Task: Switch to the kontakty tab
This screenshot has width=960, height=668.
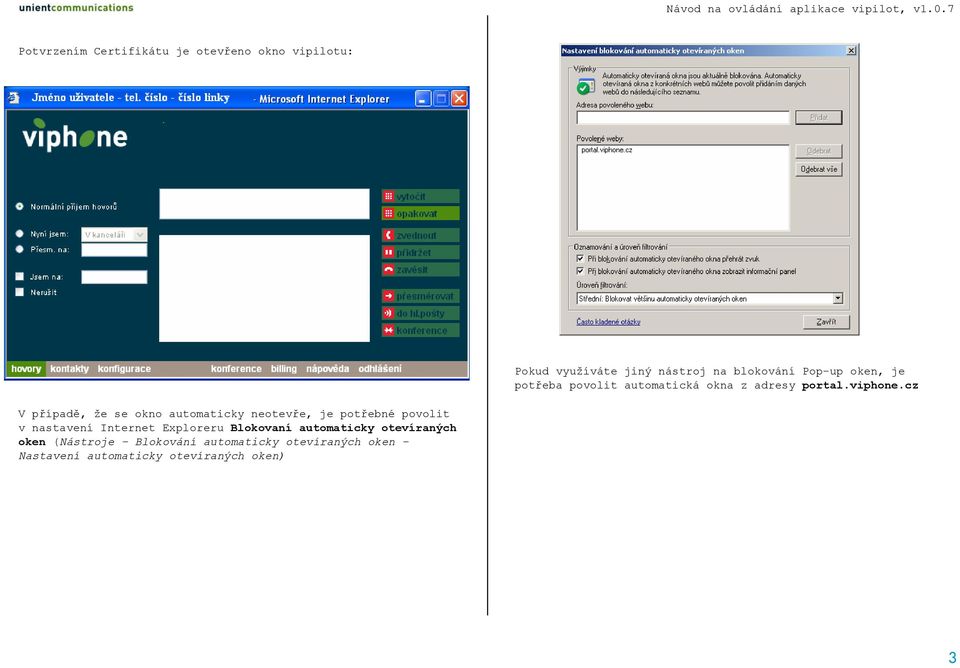Action: 69,369
